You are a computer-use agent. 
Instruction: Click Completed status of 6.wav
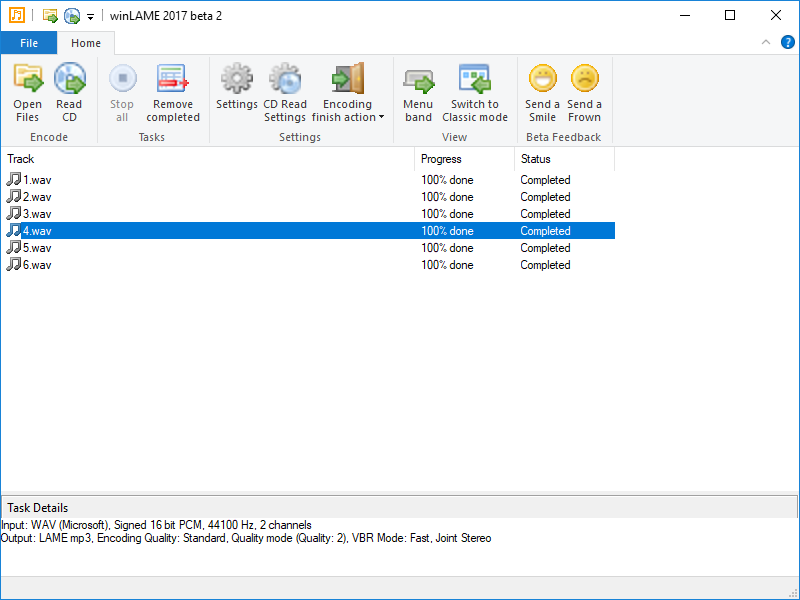pyautogui.click(x=545, y=265)
